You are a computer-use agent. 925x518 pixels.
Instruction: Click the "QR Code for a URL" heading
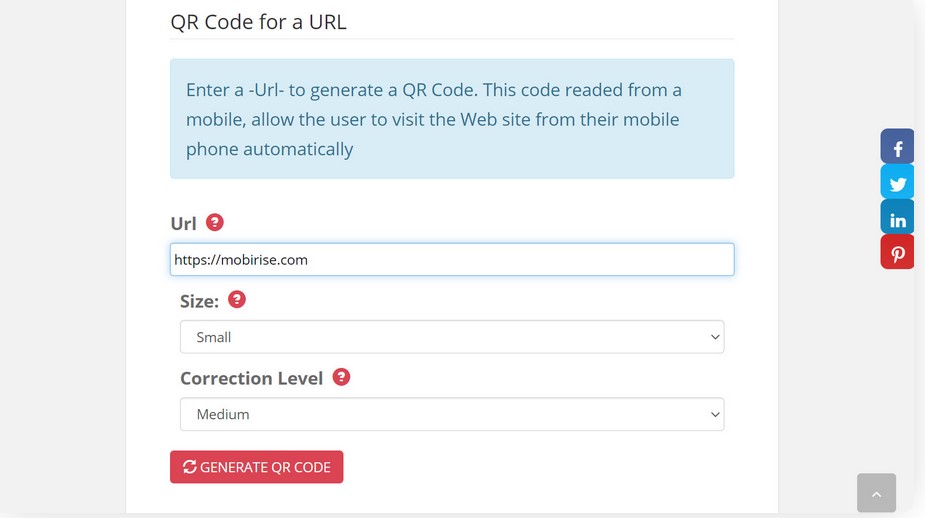(258, 21)
